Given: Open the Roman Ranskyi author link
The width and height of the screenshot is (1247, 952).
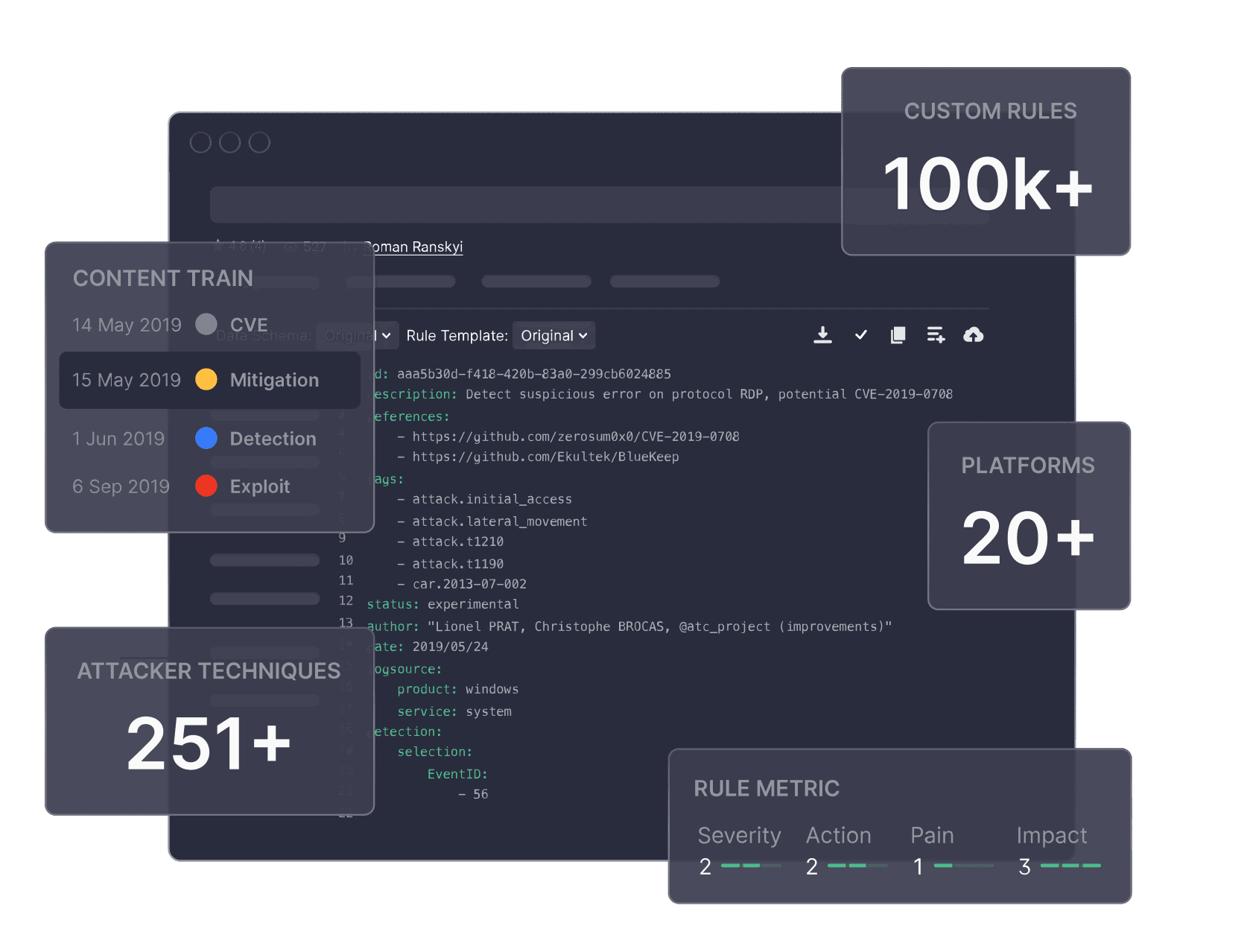Looking at the screenshot, I should [x=416, y=247].
